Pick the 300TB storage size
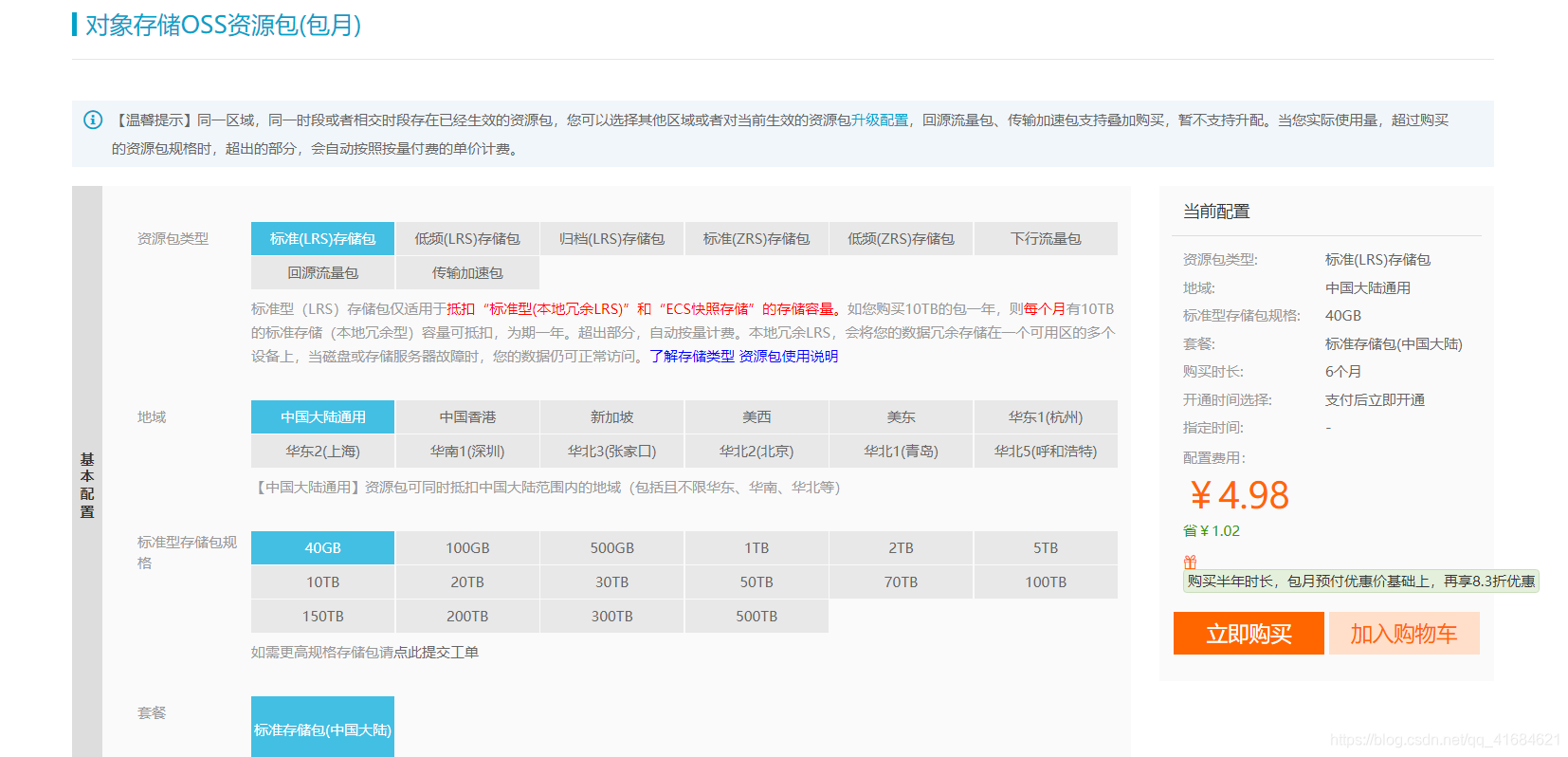This screenshot has width=1568, height=757. [x=611, y=617]
